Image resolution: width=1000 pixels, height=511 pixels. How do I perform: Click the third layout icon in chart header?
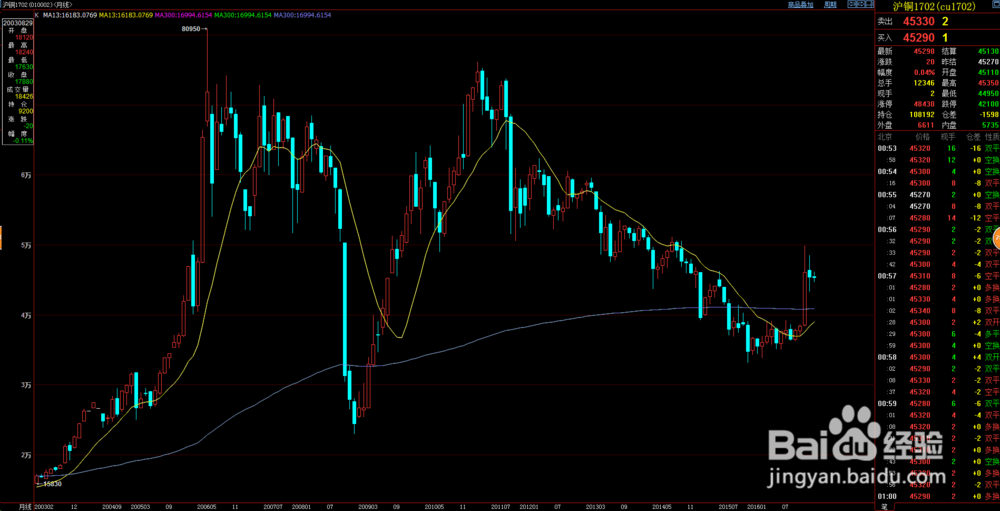(869, 4)
